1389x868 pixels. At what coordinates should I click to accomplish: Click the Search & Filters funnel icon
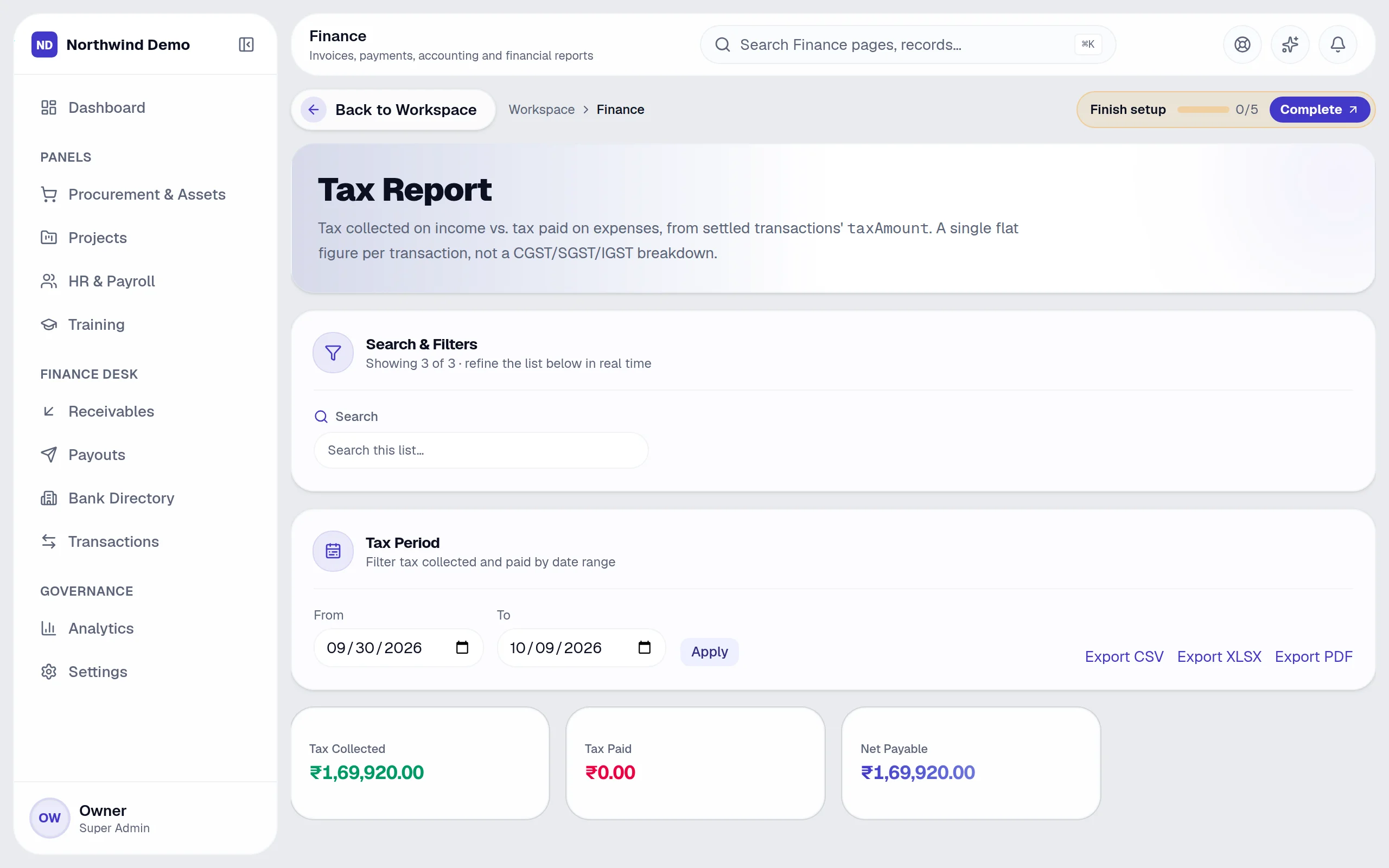pos(333,353)
